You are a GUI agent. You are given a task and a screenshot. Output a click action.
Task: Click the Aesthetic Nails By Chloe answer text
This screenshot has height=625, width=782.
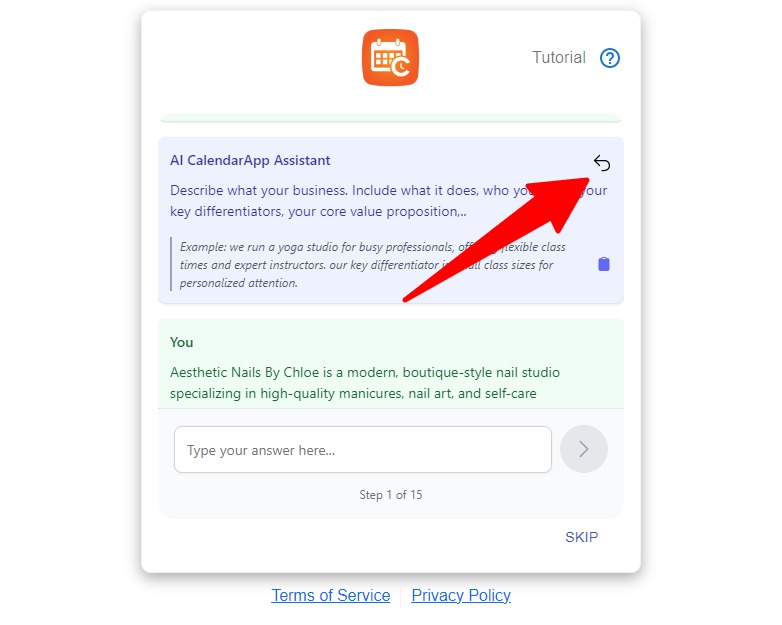pyautogui.click(x=365, y=383)
